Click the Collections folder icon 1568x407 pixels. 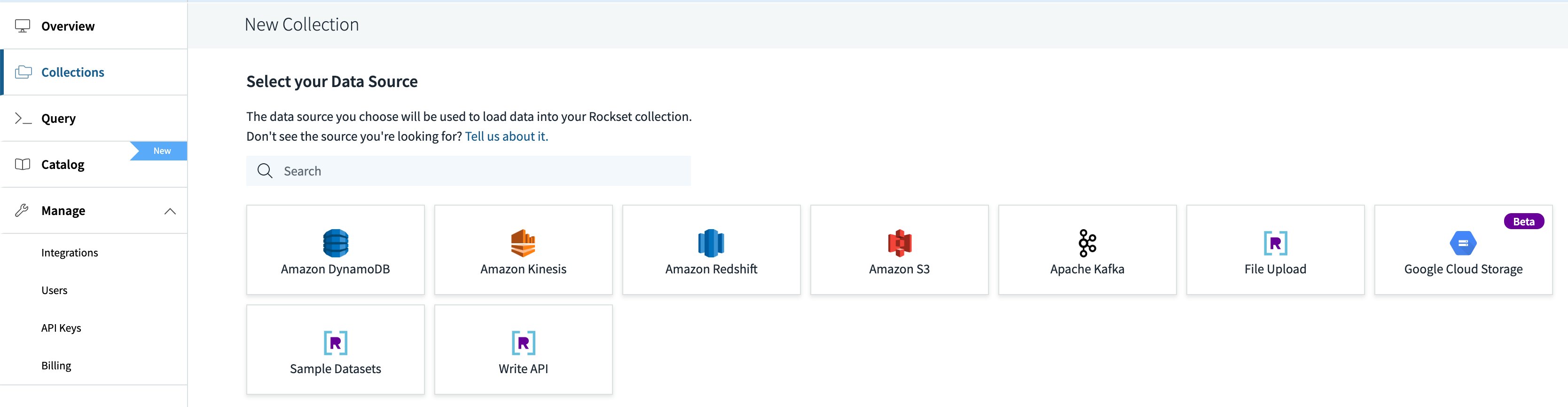tap(23, 72)
